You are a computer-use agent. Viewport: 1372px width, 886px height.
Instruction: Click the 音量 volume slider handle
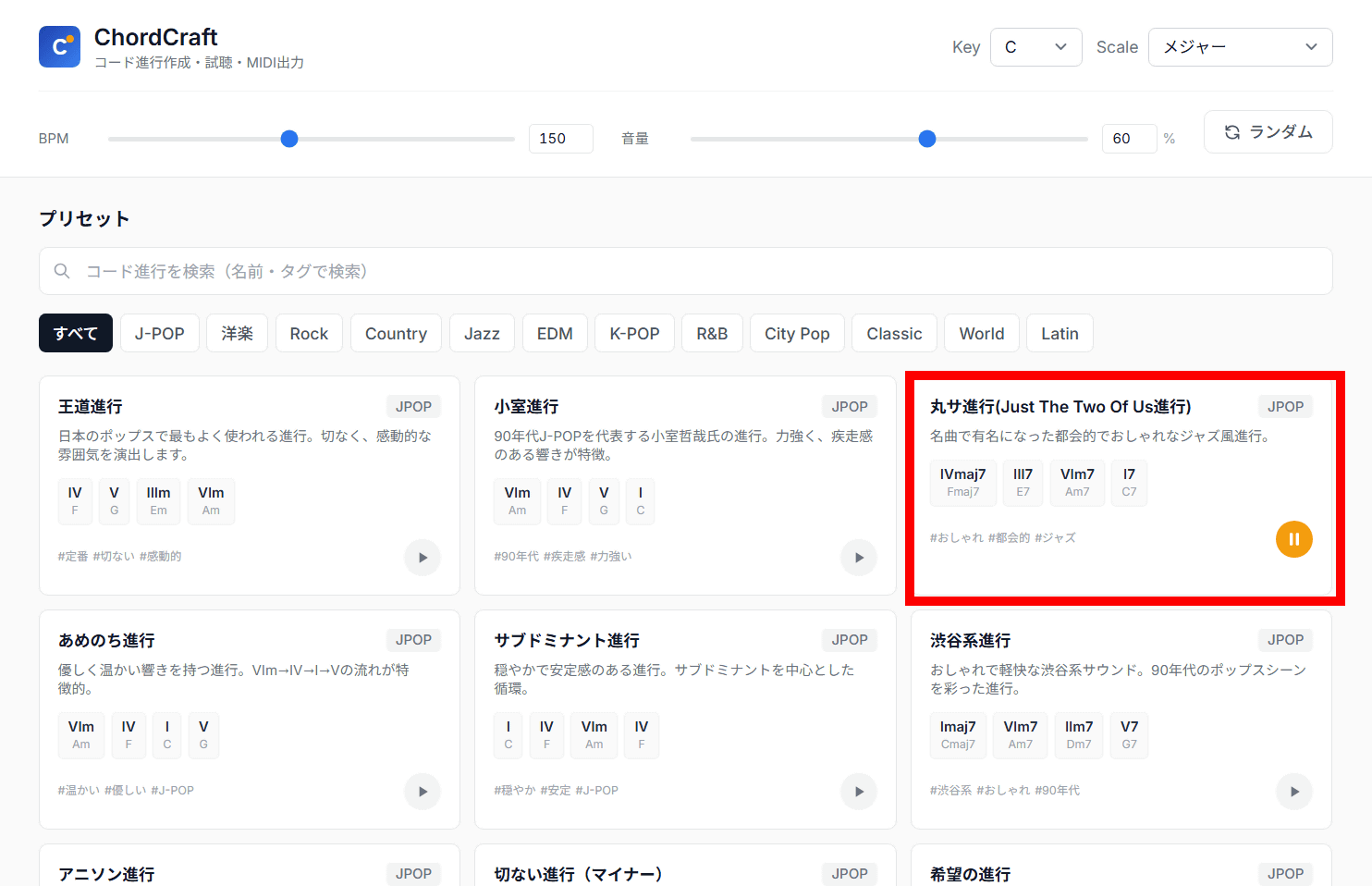pos(927,139)
